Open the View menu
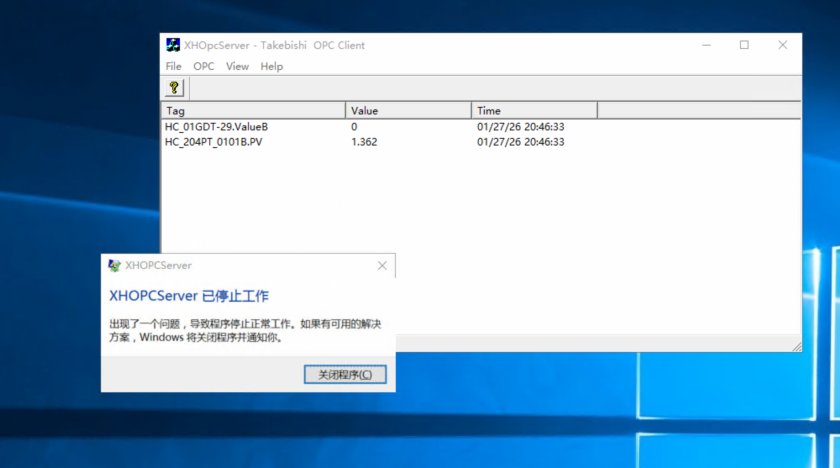 click(x=237, y=66)
